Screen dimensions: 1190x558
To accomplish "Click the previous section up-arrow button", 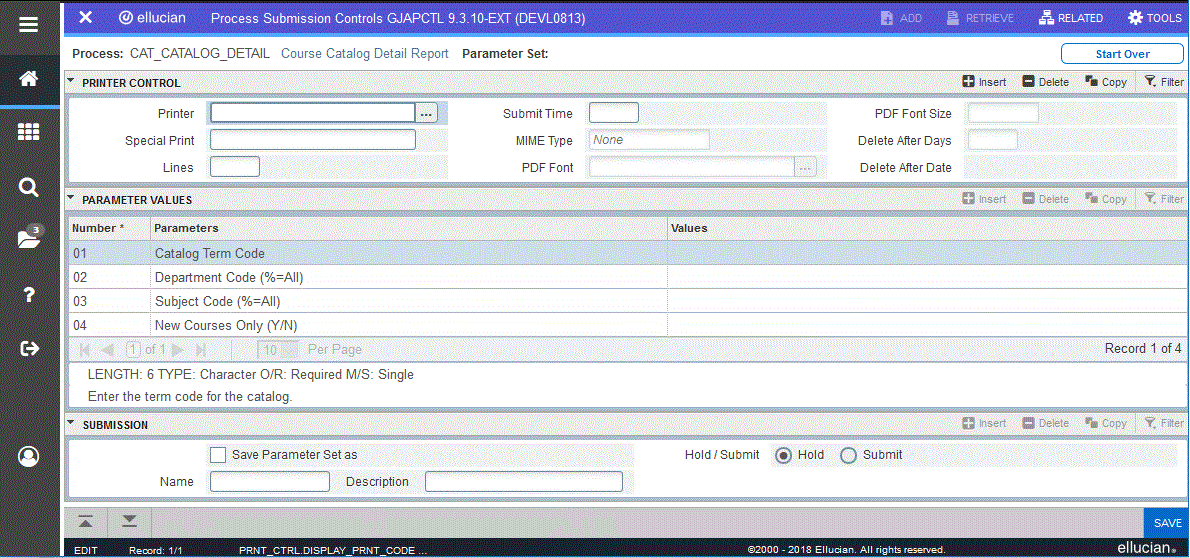I will (86, 522).
